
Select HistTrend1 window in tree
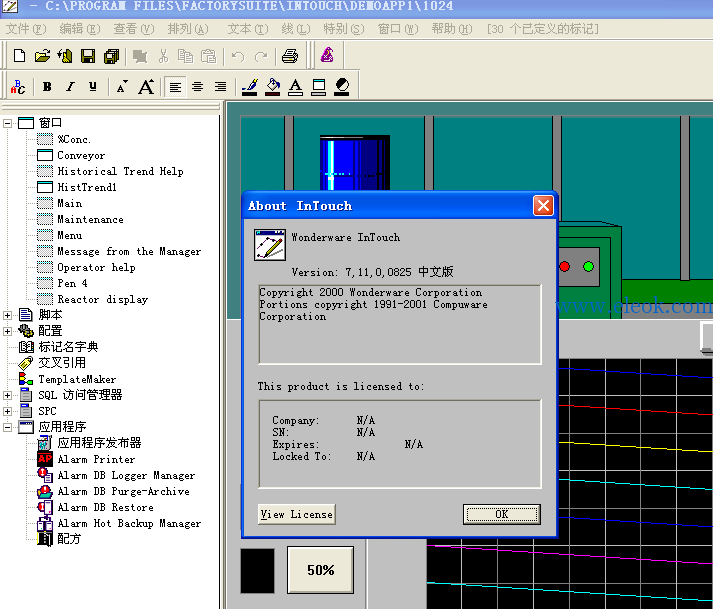tap(87, 187)
